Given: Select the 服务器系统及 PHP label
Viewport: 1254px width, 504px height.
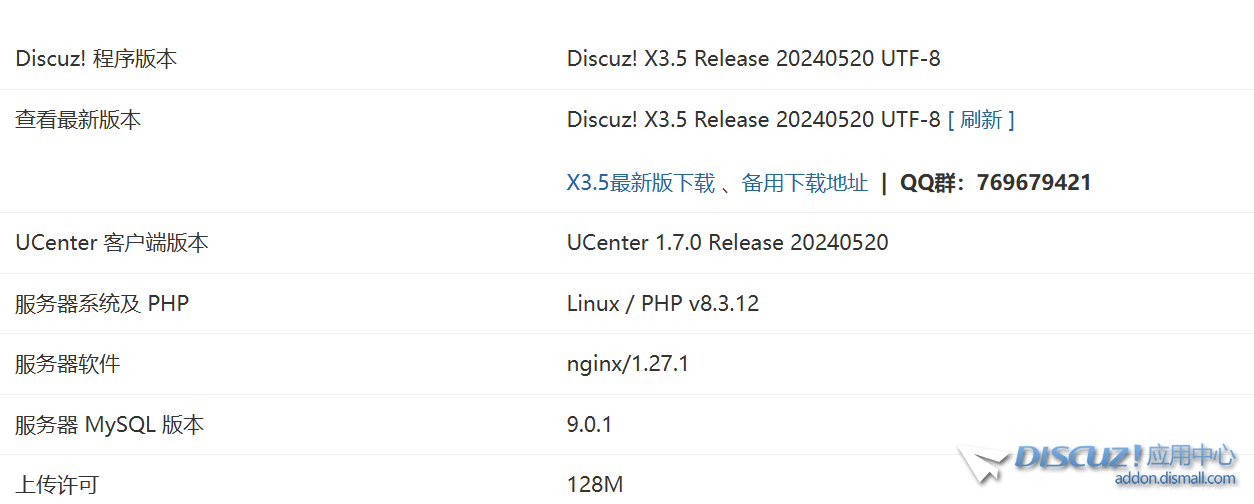Looking at the screenshot, I should [102, 304].
